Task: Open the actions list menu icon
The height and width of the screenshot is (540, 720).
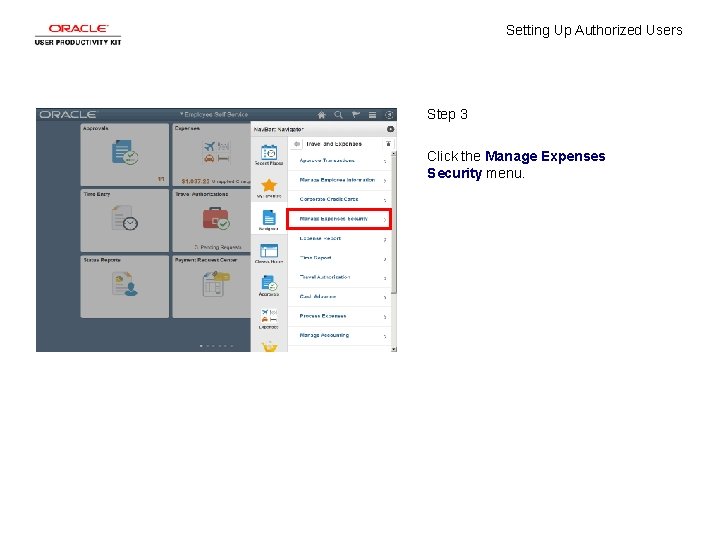Action: pyautogui.click(x=372, y=115)
